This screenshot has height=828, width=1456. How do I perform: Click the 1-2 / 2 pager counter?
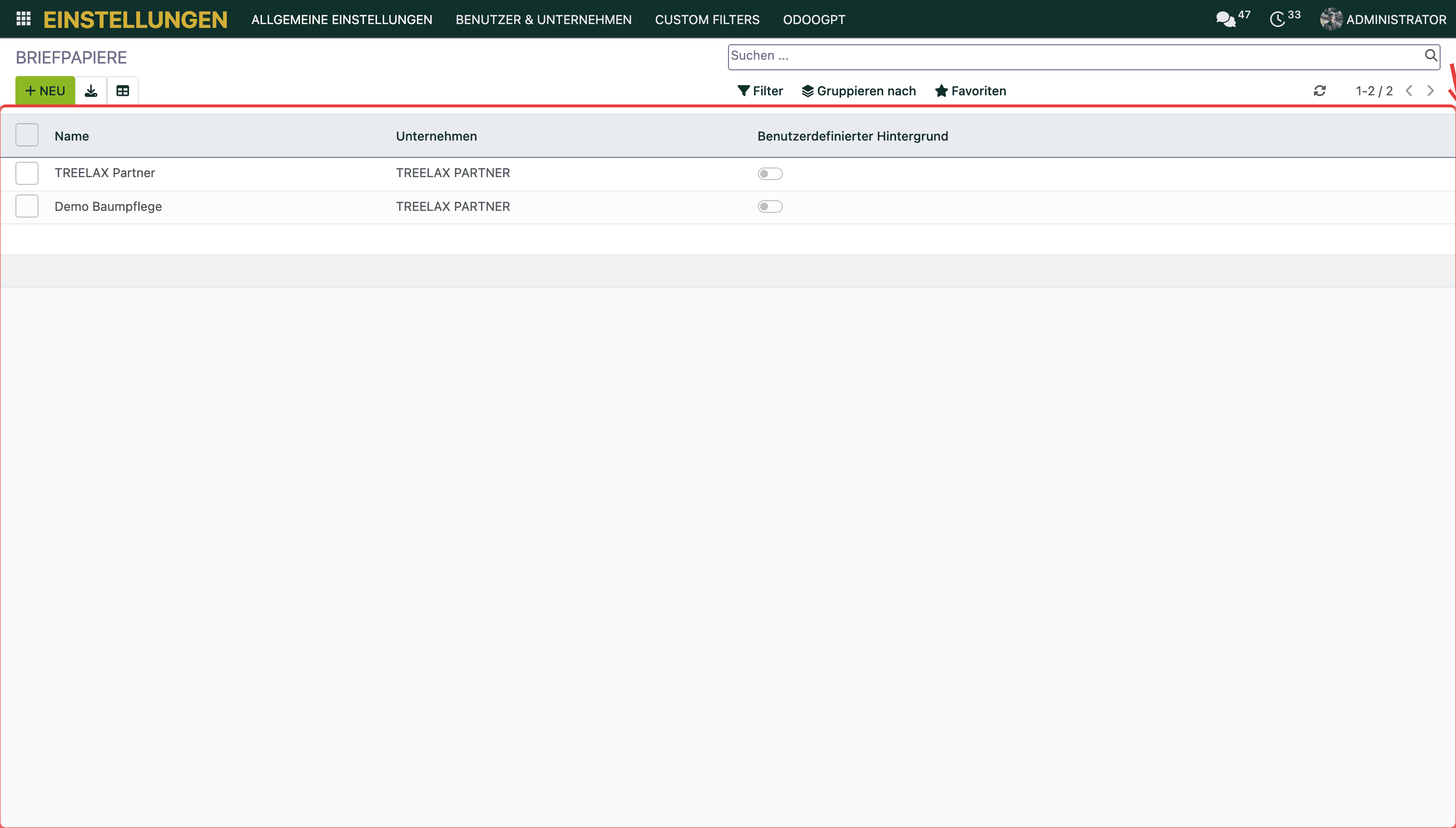pyautogui.click(x=1374, y=91)
